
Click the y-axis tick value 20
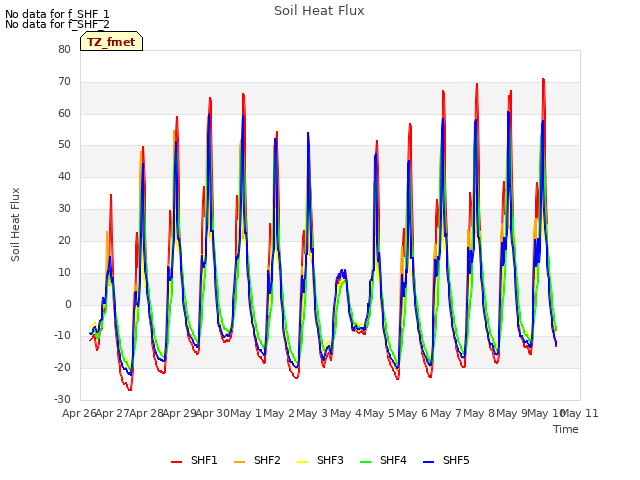[x=64, y=240]
